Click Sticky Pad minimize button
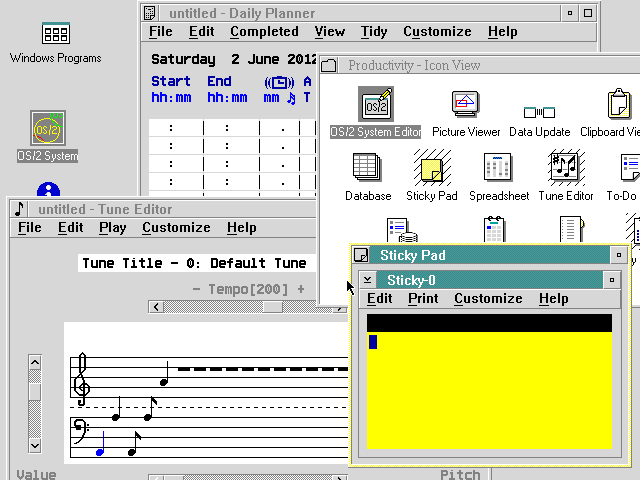Viewport: 640px width, 480px height. coord(619,255)
